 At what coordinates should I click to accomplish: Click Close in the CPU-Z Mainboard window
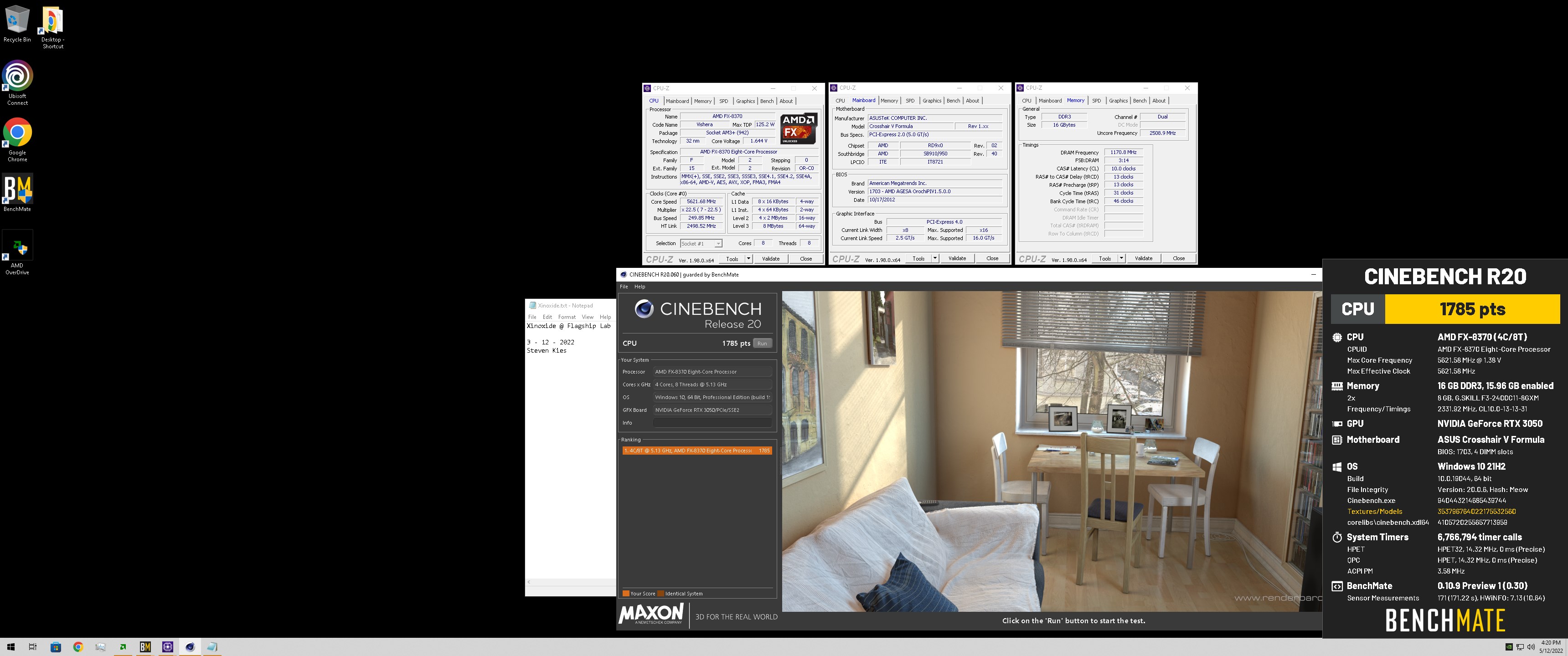tap(992, 259)
